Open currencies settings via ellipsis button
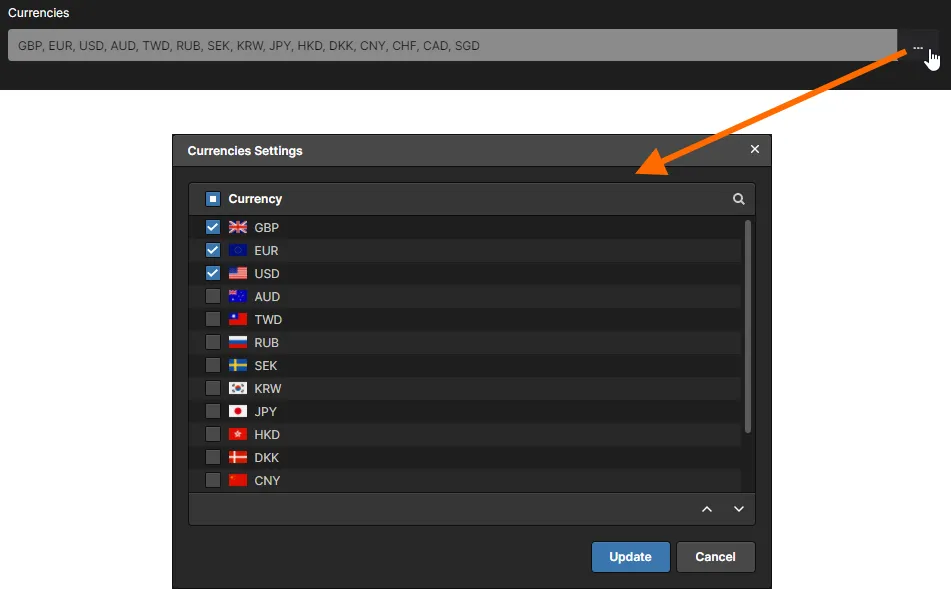Viewport: 951px width, 589px height. [x=918, y=47]
